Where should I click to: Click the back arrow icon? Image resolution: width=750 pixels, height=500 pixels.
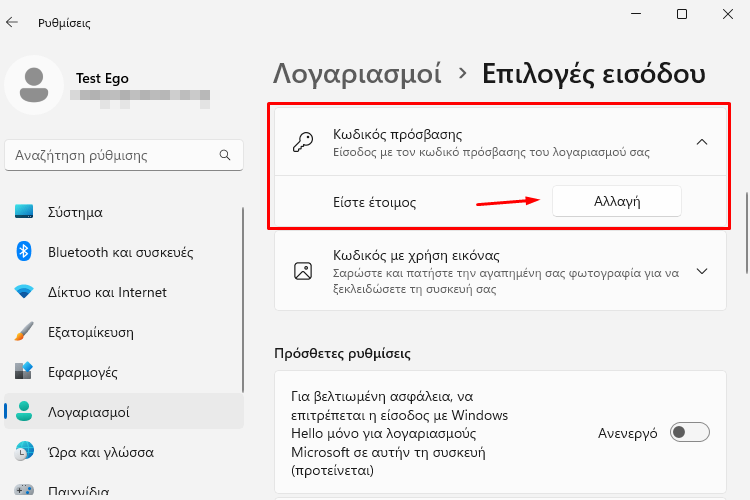[x=12, y=22]
